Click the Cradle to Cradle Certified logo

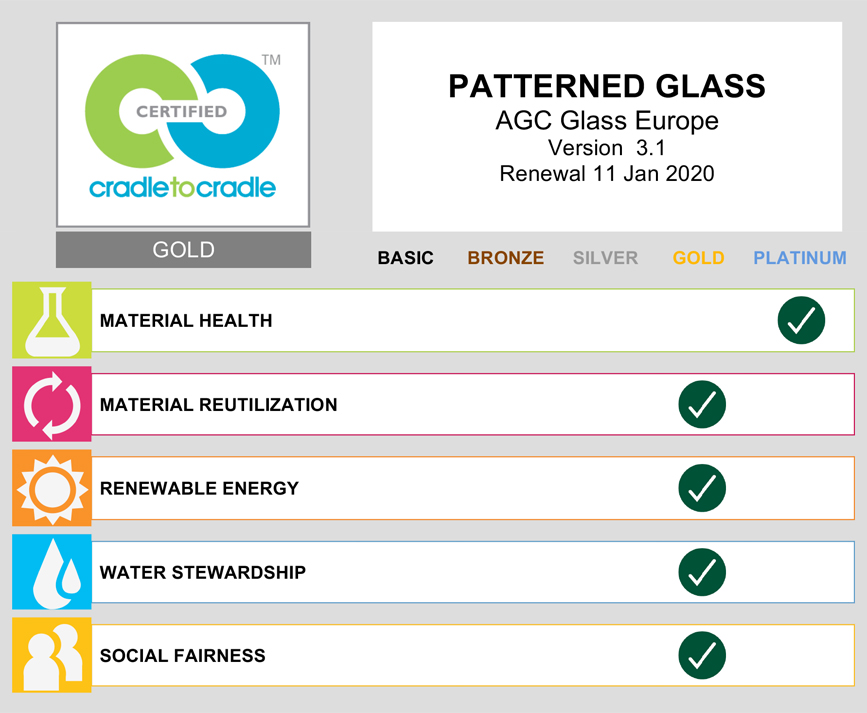[183, 125]
